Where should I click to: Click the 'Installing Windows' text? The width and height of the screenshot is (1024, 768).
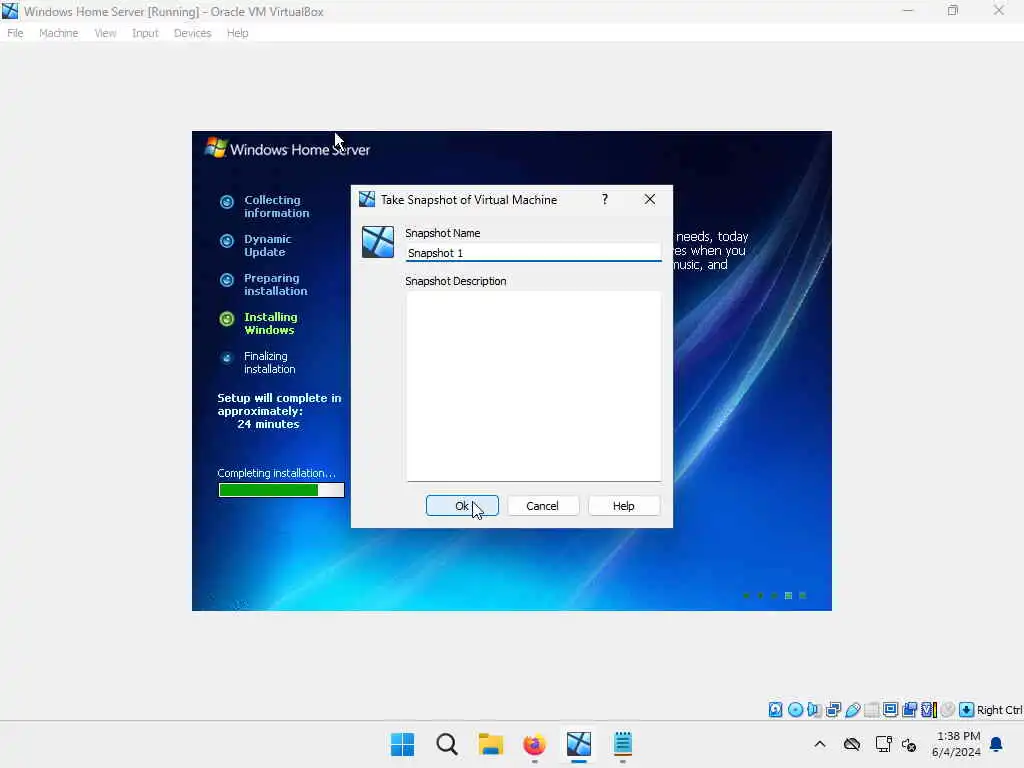click(x=270, y=323)
